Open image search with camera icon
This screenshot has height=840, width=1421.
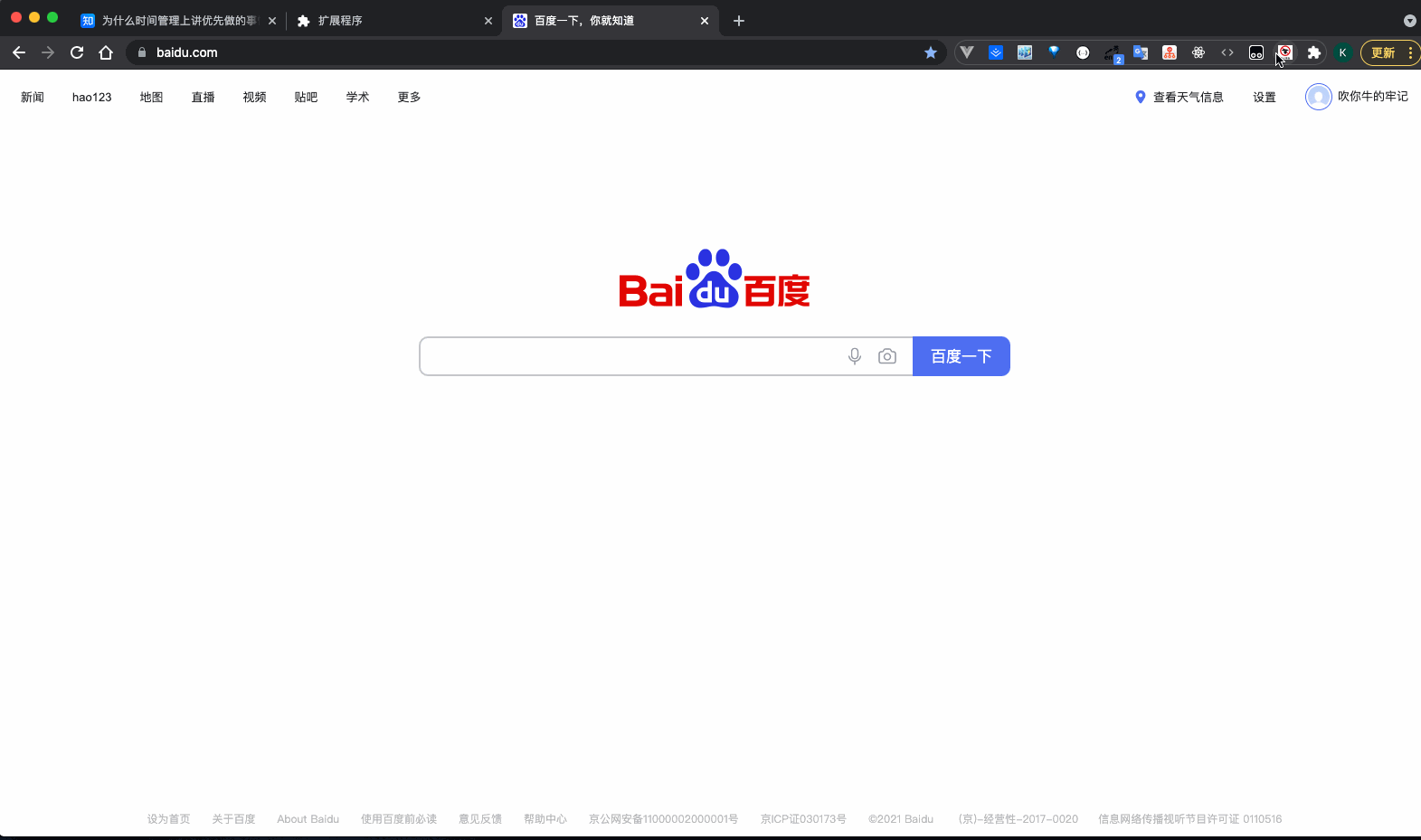click(887, 356)
